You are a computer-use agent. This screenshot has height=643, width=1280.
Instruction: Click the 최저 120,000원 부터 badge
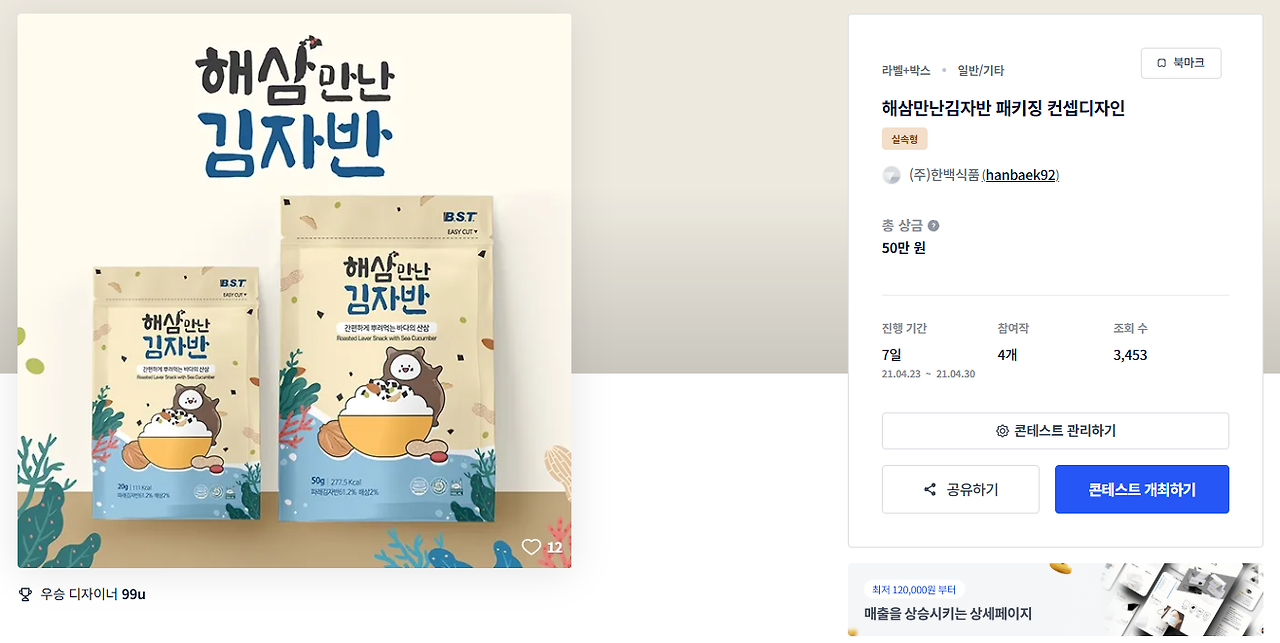pyautogui.click(x=914, y=590)
